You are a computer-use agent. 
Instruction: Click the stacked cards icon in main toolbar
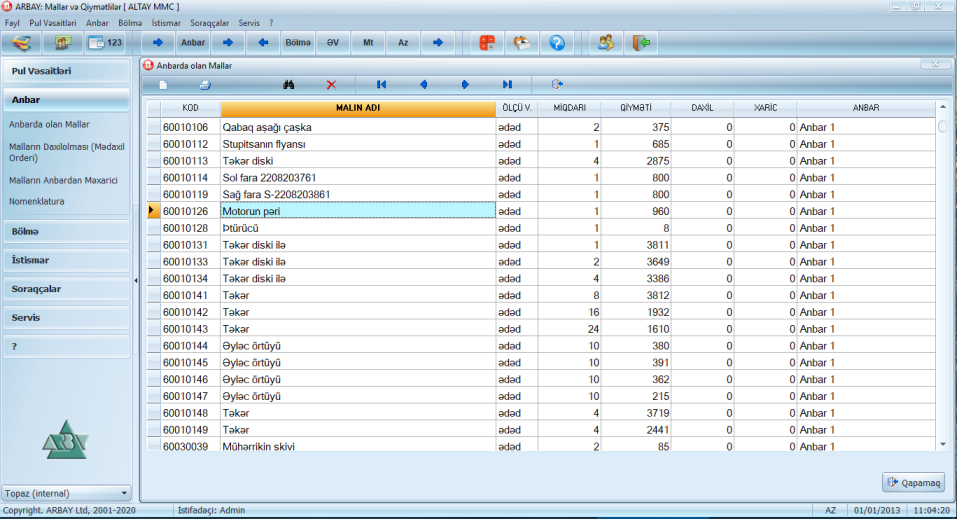pyautogui.click(x=22, y=43)
